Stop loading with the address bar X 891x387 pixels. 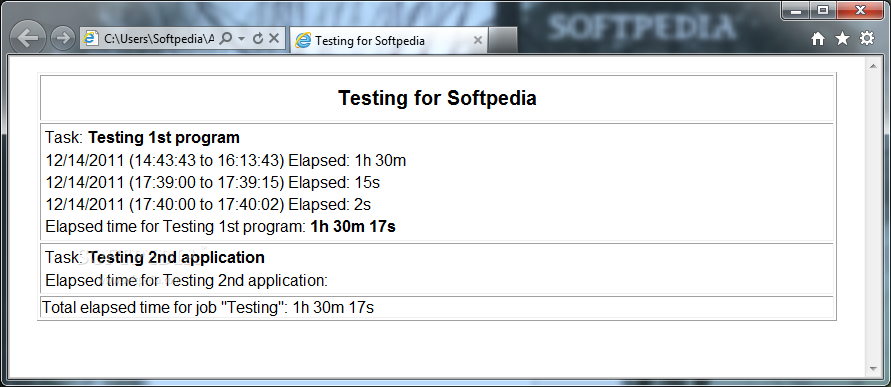coord(274,39)
